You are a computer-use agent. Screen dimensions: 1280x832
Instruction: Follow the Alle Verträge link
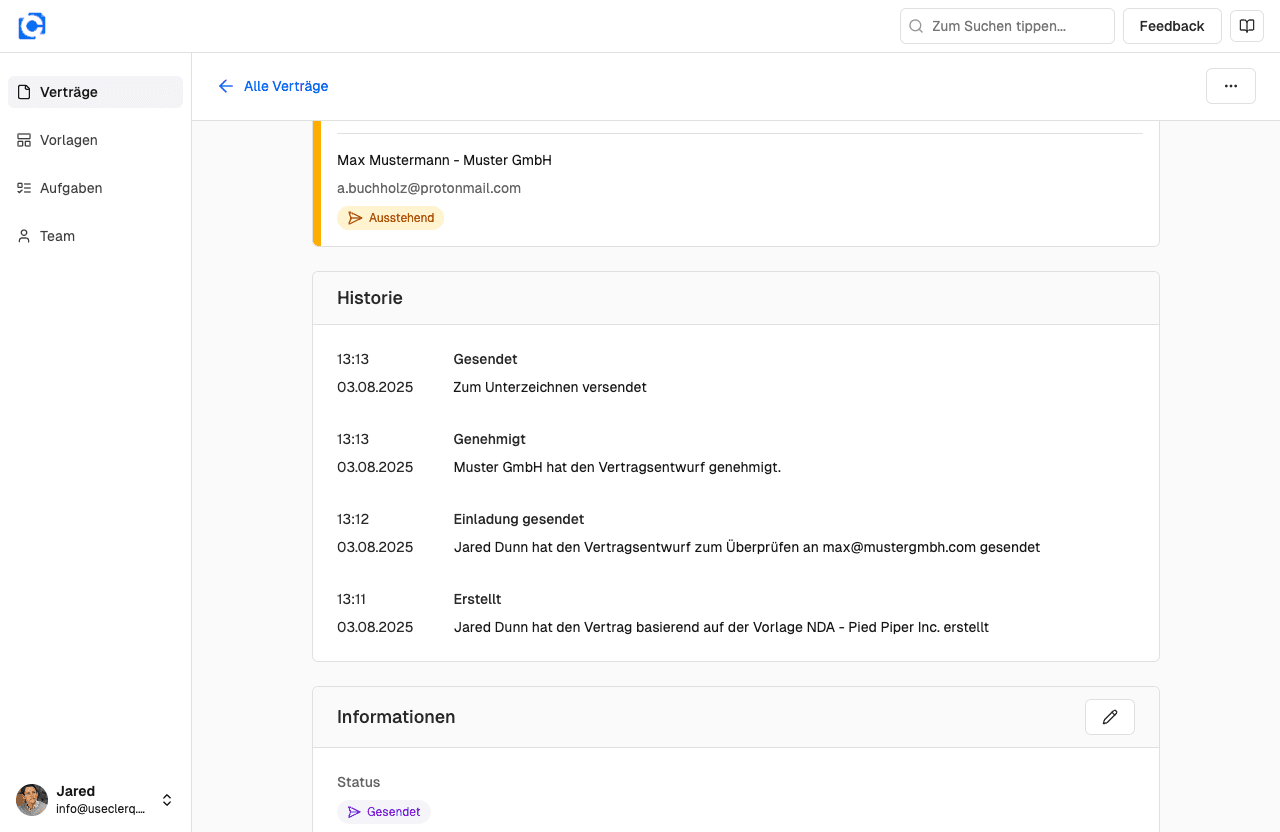coord(286,86)
